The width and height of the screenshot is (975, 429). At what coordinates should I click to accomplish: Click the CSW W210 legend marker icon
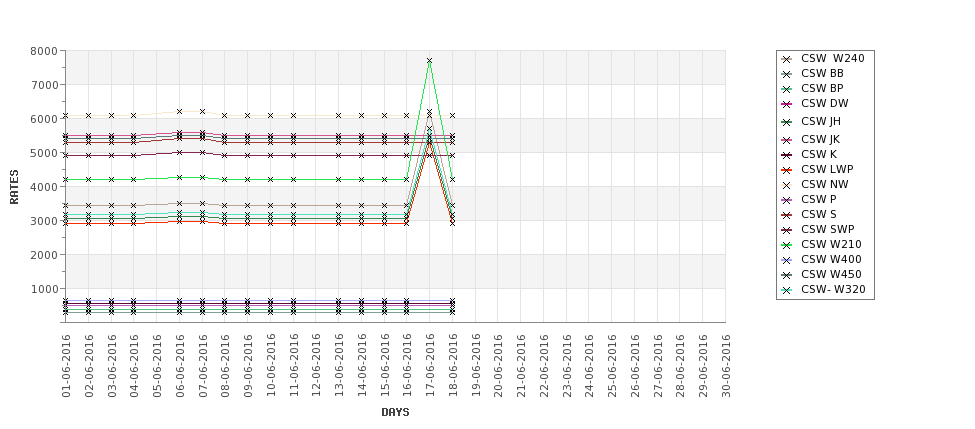(x=787, y=245)
